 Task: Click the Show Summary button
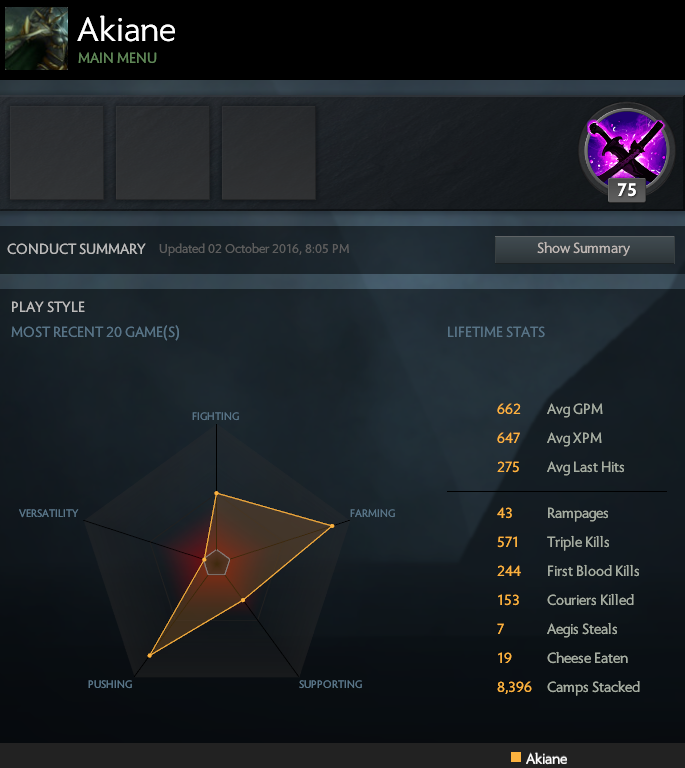585,249
